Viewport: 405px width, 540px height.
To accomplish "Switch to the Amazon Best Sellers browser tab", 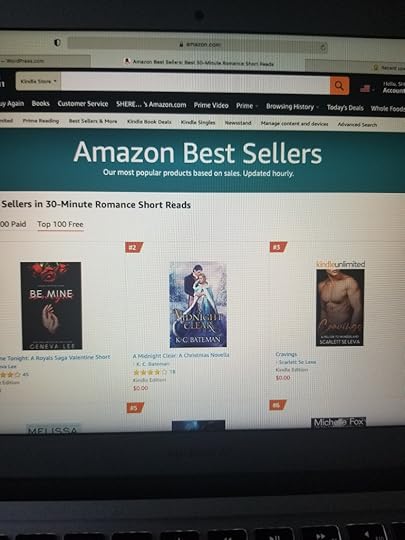I will point(199,62).
